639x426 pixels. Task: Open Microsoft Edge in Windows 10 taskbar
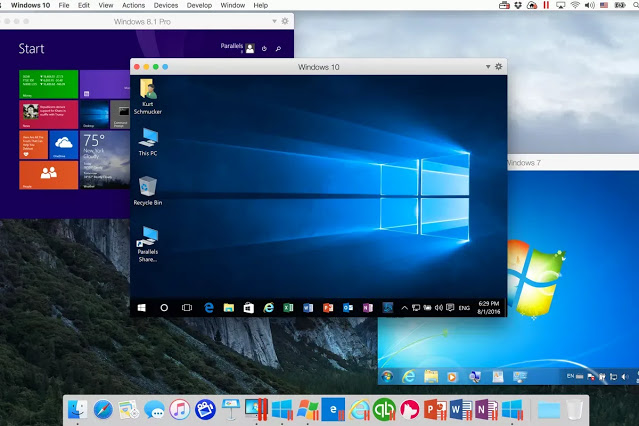[x=209, y=308]
